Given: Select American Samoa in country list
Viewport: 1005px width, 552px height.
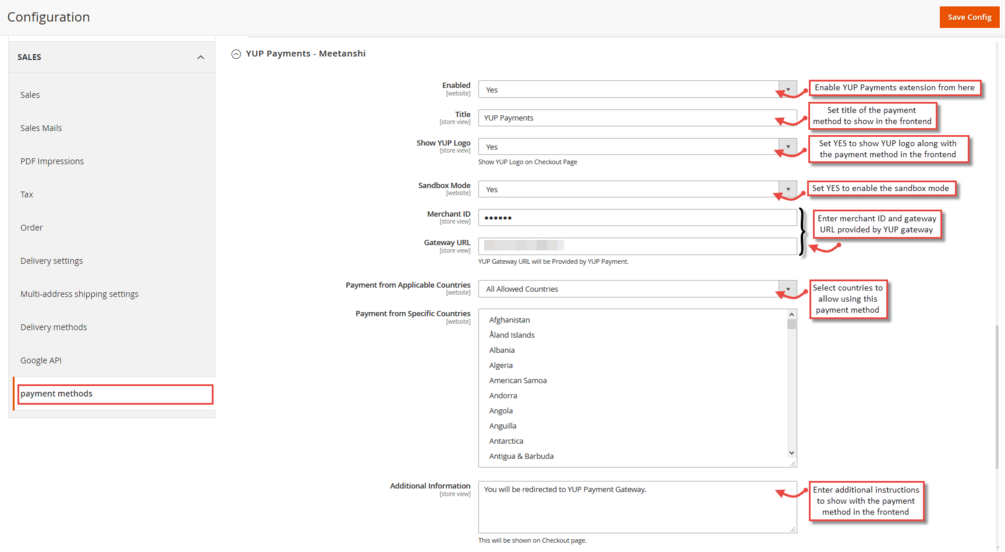Looking at the screenshot, I should click(518, 380).
